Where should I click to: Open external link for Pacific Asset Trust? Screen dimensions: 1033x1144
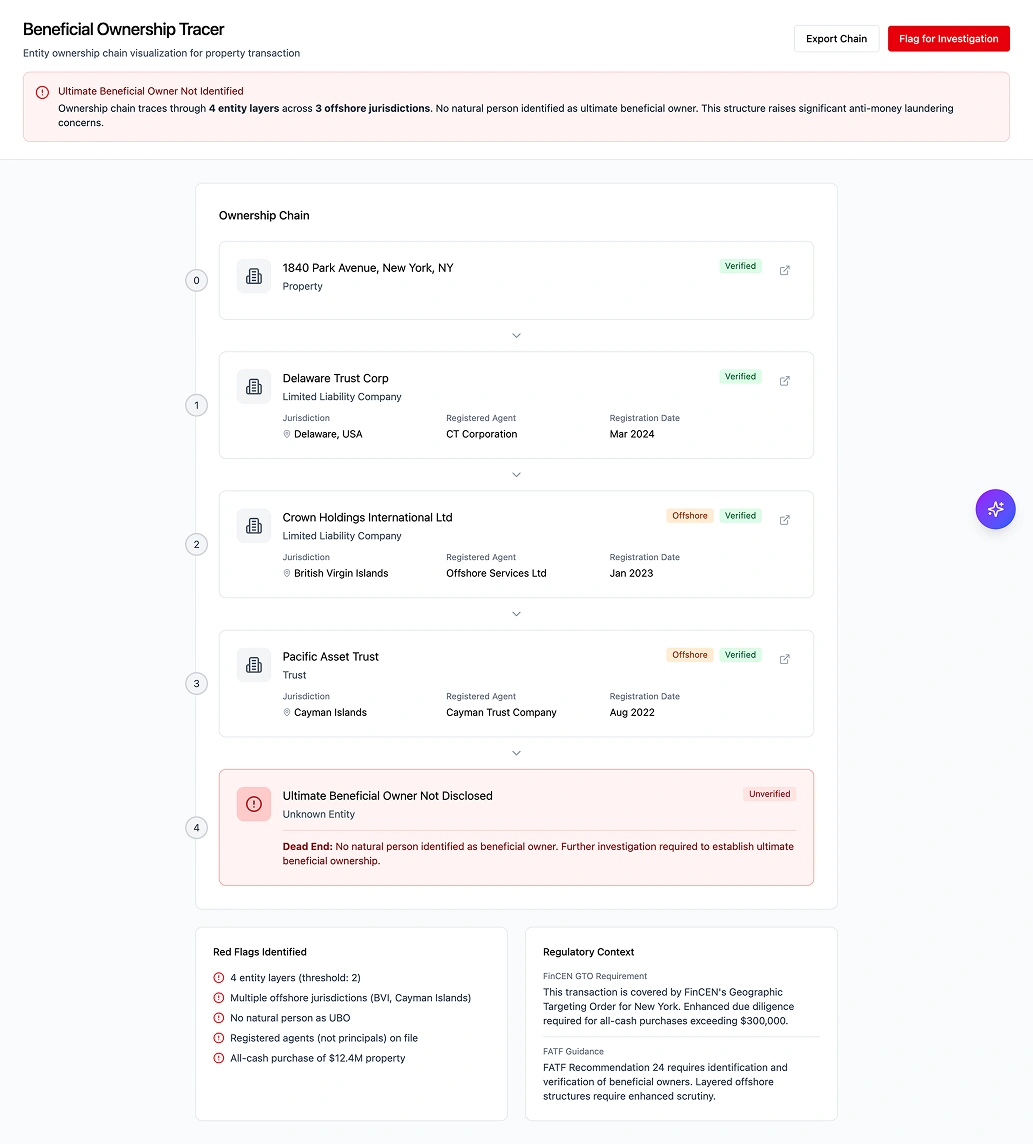784,659
